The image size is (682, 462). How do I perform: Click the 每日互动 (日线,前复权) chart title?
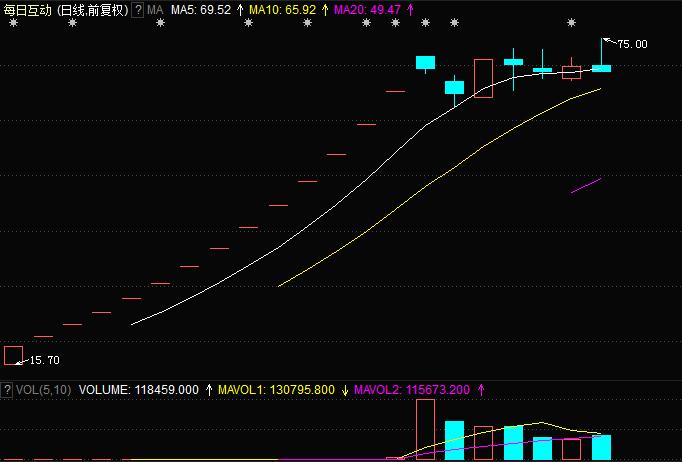66,10
